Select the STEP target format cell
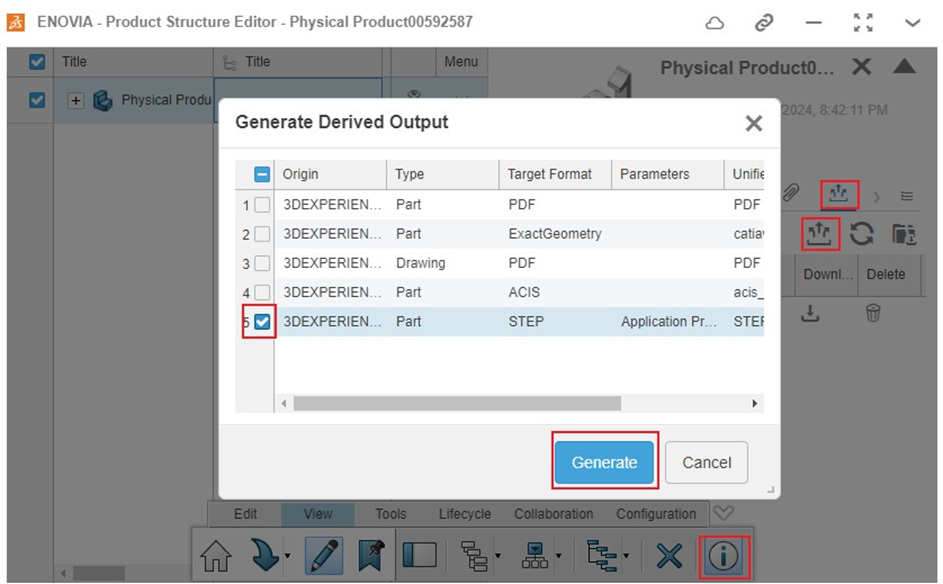The width and height of the screenshot is (943, 584). point(555,322)
